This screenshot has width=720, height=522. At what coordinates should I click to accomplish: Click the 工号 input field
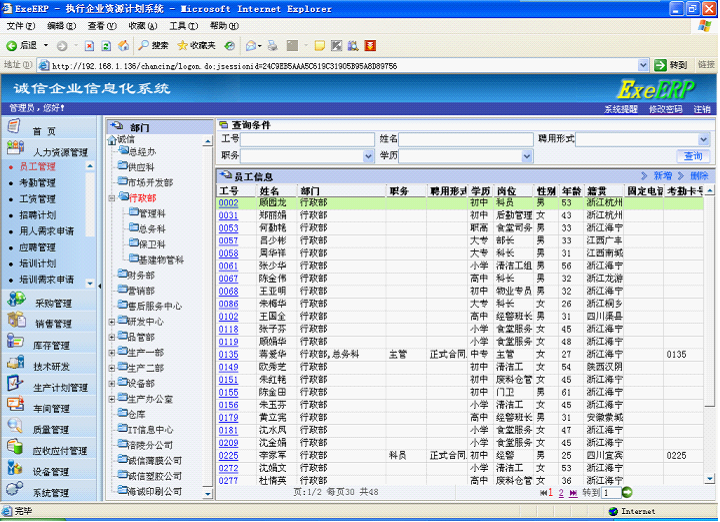click(x=308, y=139)
